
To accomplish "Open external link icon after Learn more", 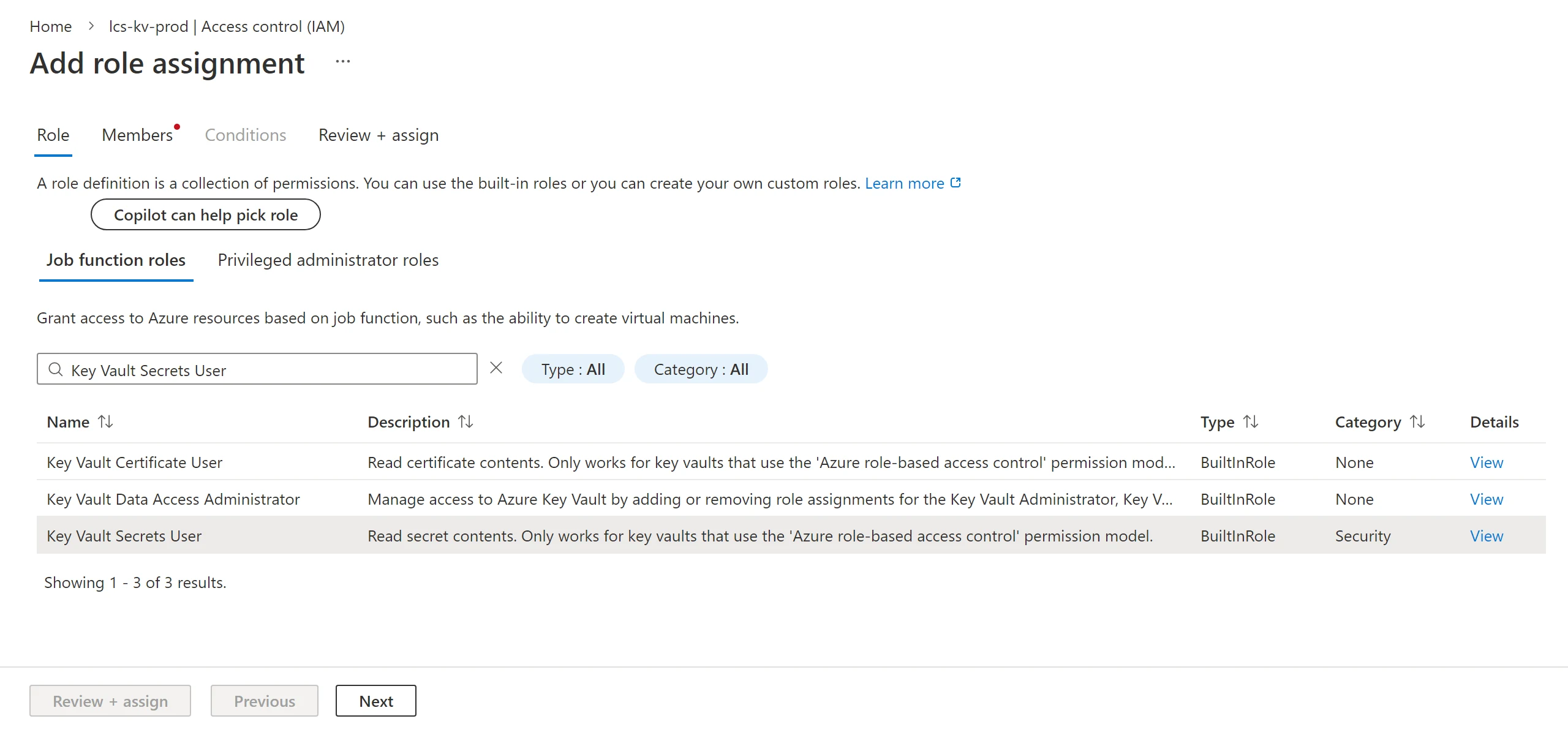I will pos(956,183).
